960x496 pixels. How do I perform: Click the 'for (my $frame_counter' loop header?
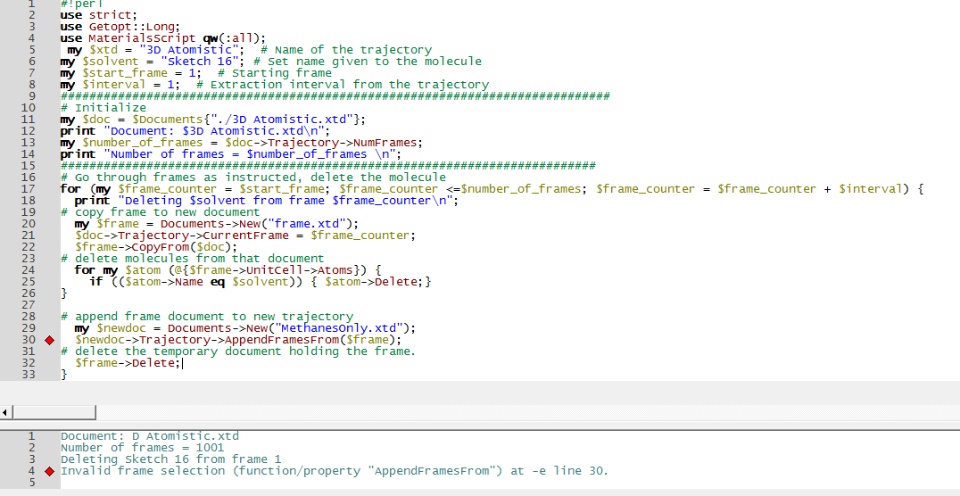pos(492,189)
